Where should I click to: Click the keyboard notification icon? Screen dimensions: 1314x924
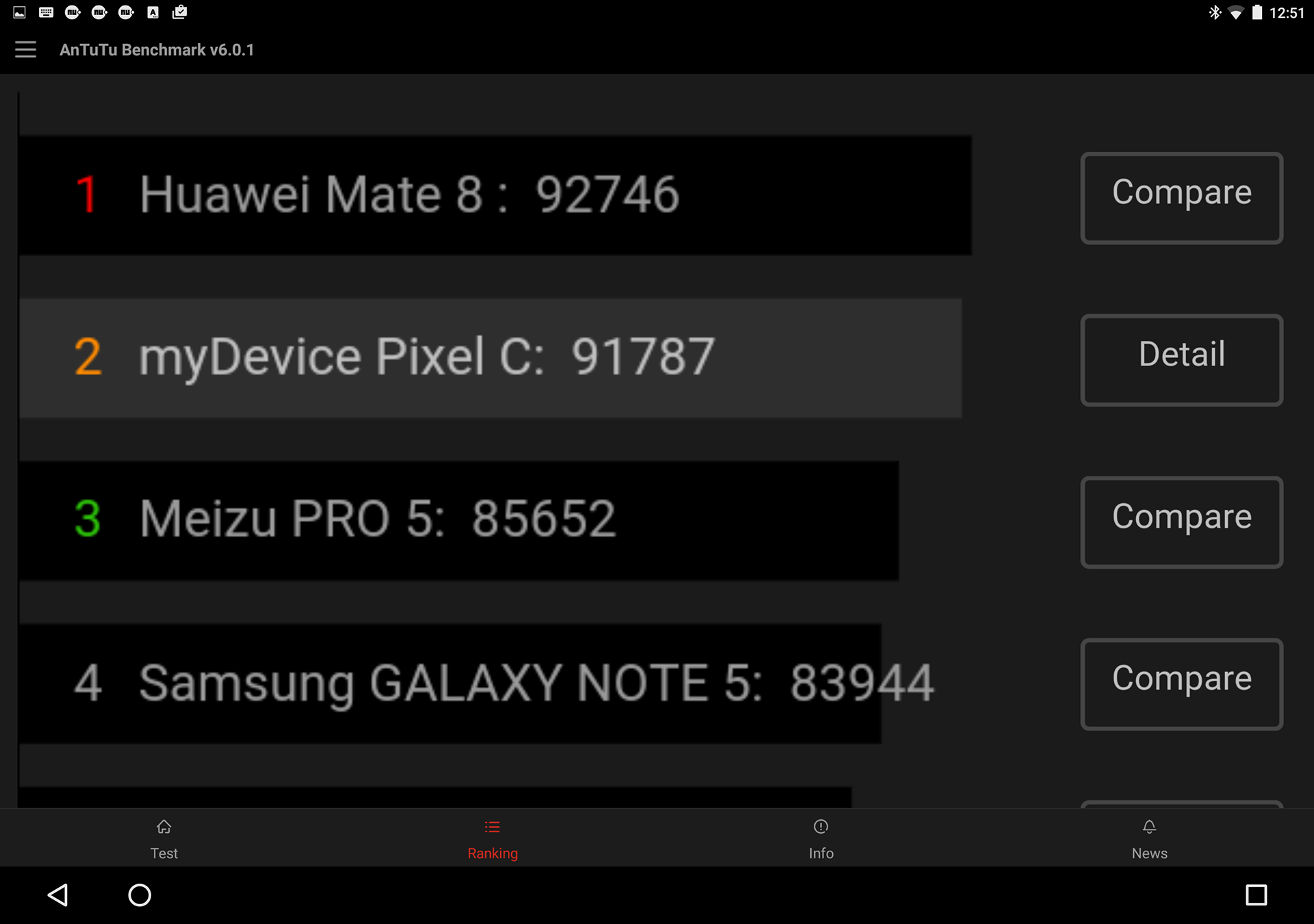[46, 12]
